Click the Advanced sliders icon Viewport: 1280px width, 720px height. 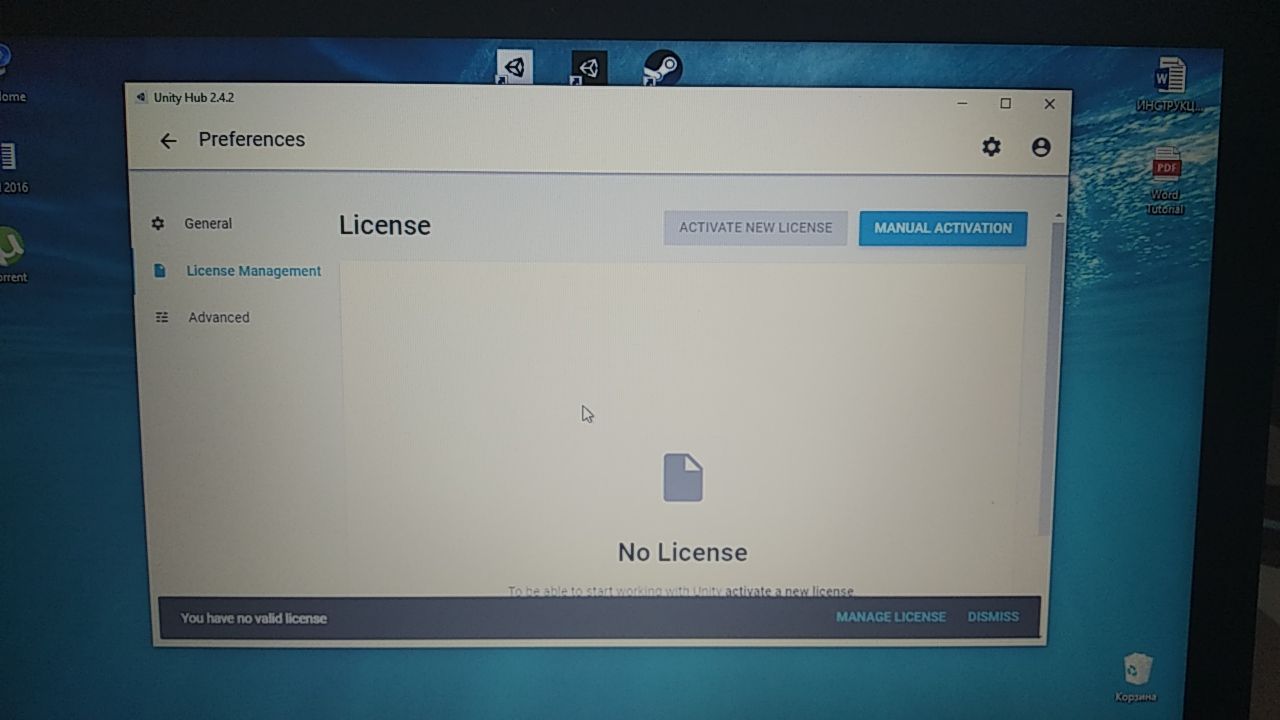162,318
